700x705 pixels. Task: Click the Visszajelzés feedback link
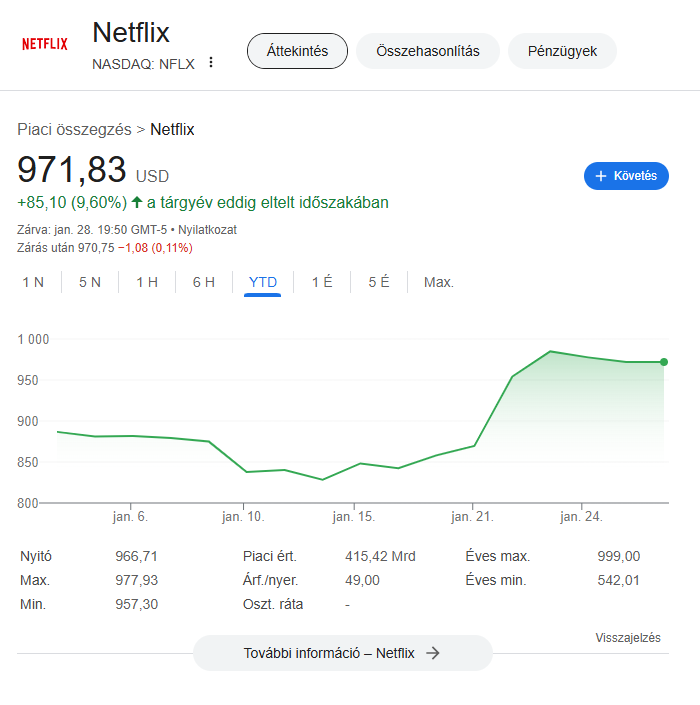(628, 638)
